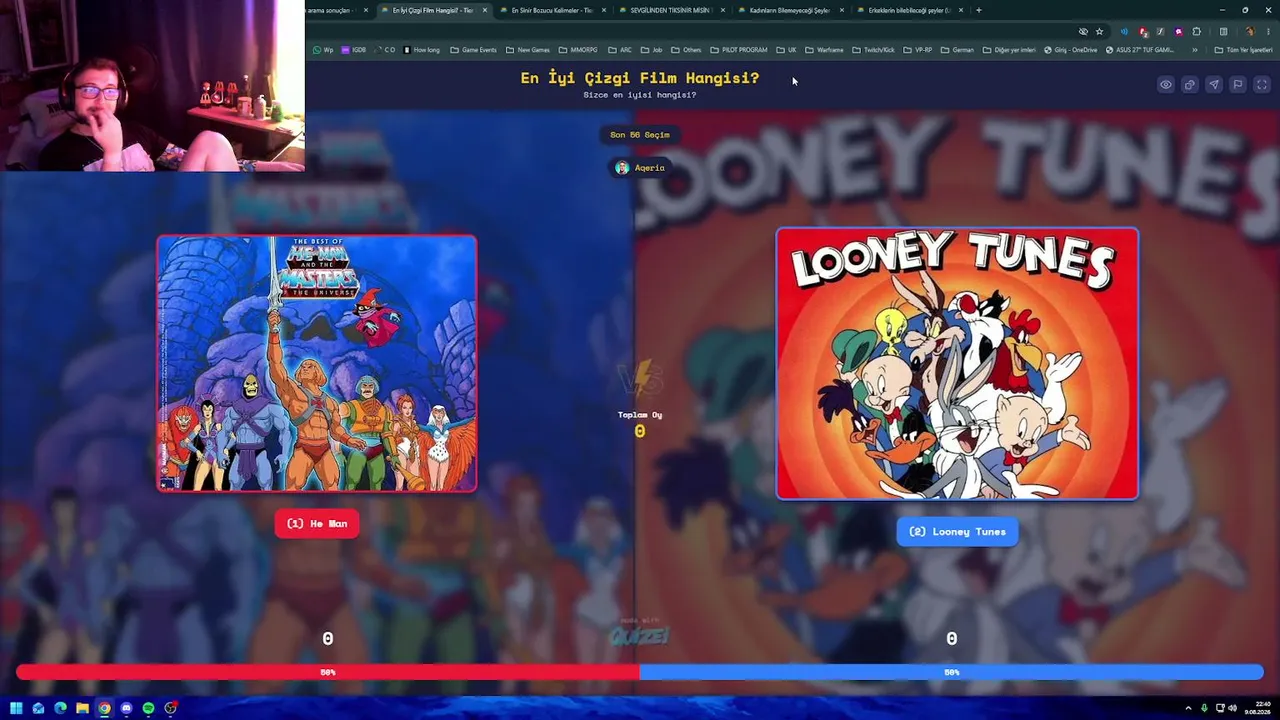Switch to the 'Kadınların Bilemeyeceği Şeyler' tab
The height and width of the screenshot is (720, 1280).
[x=789, y=10]
